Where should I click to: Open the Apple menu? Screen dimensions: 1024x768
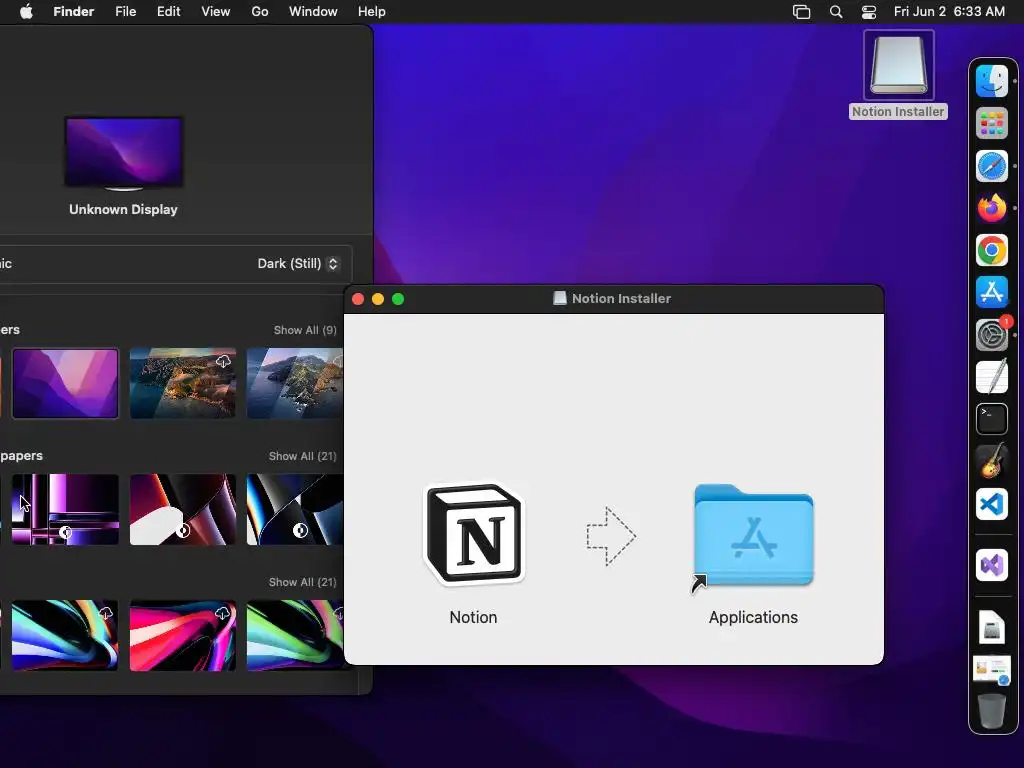pyautogui.click(x=26, y=11)
